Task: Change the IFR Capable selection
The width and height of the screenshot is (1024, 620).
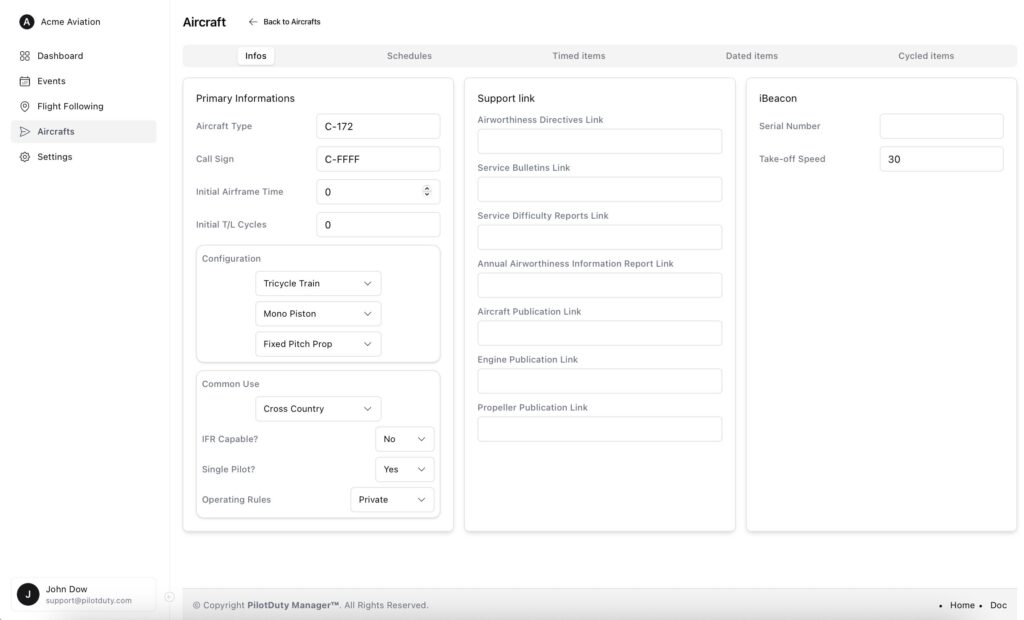Action: click(x=404, y=439)
